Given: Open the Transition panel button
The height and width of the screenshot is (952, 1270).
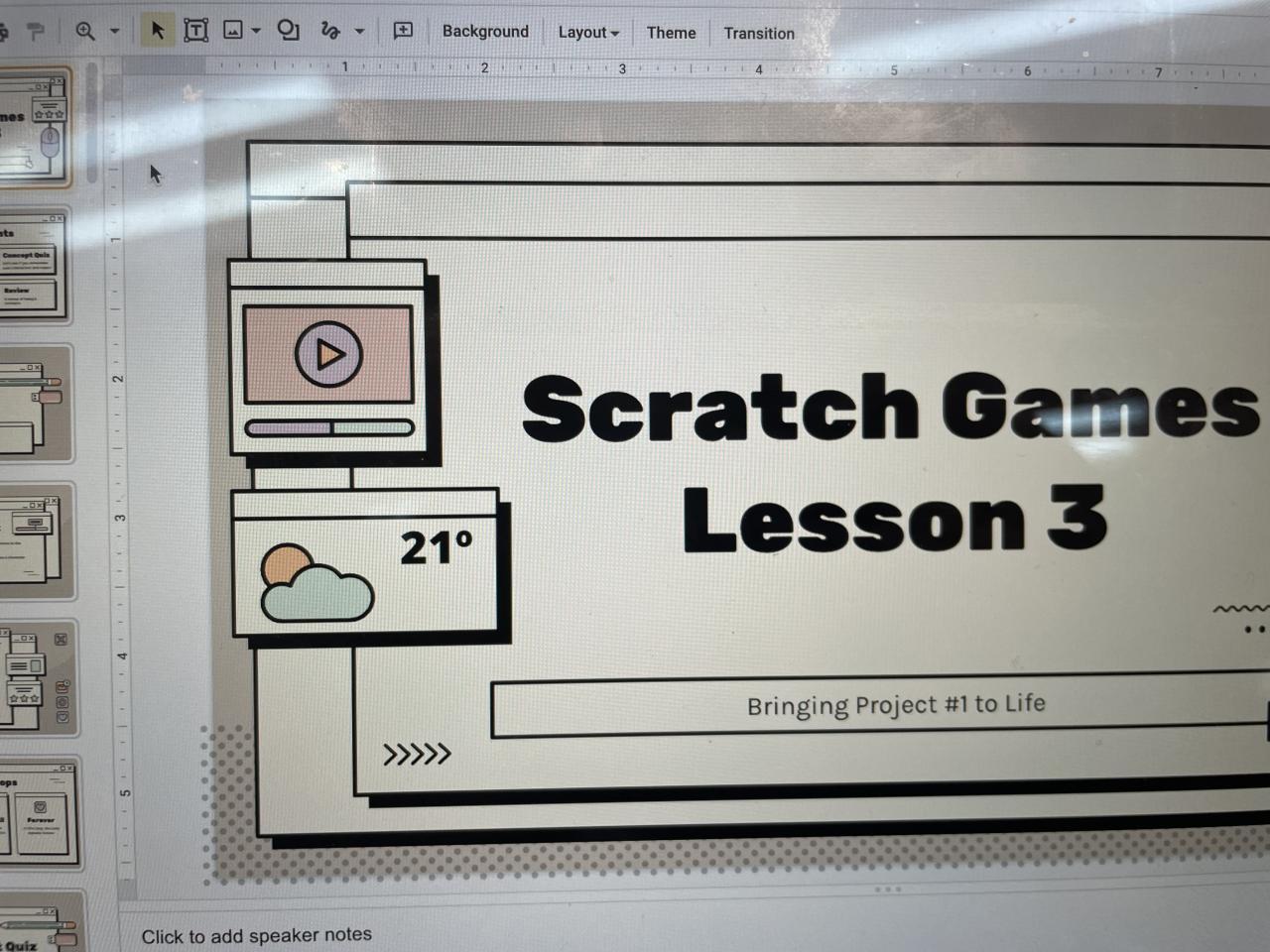Looking at the screenshot, I should click(x=759, y=34).
